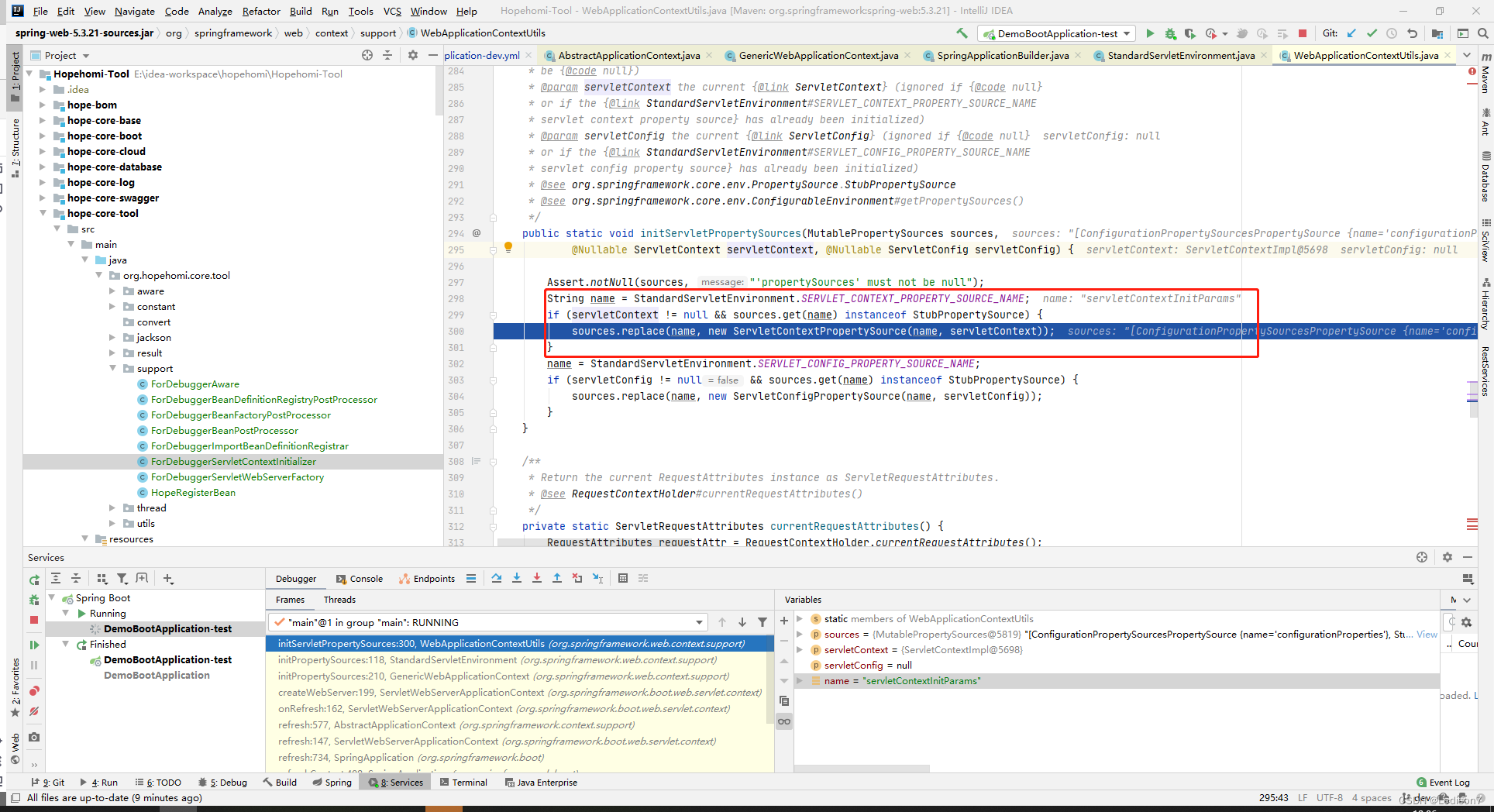Switch to the Endpoints tab
The height and width of the screenshot is (812, 1494).
tap(427, 579)
